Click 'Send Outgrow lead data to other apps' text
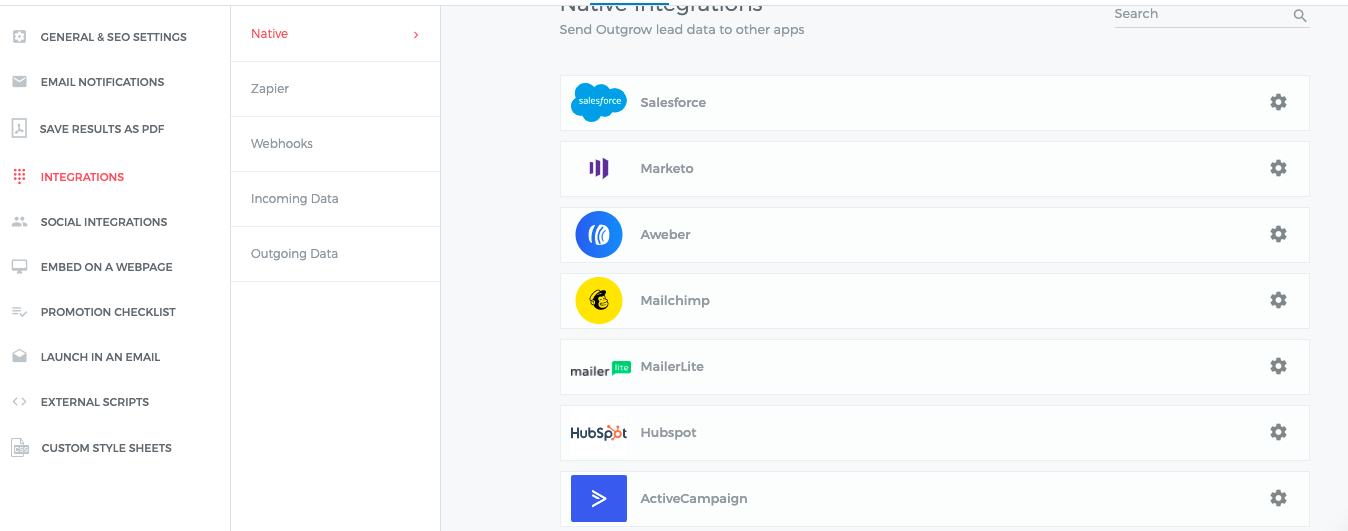The height and width of the screenshot is (531, 1348). (682, 30)
